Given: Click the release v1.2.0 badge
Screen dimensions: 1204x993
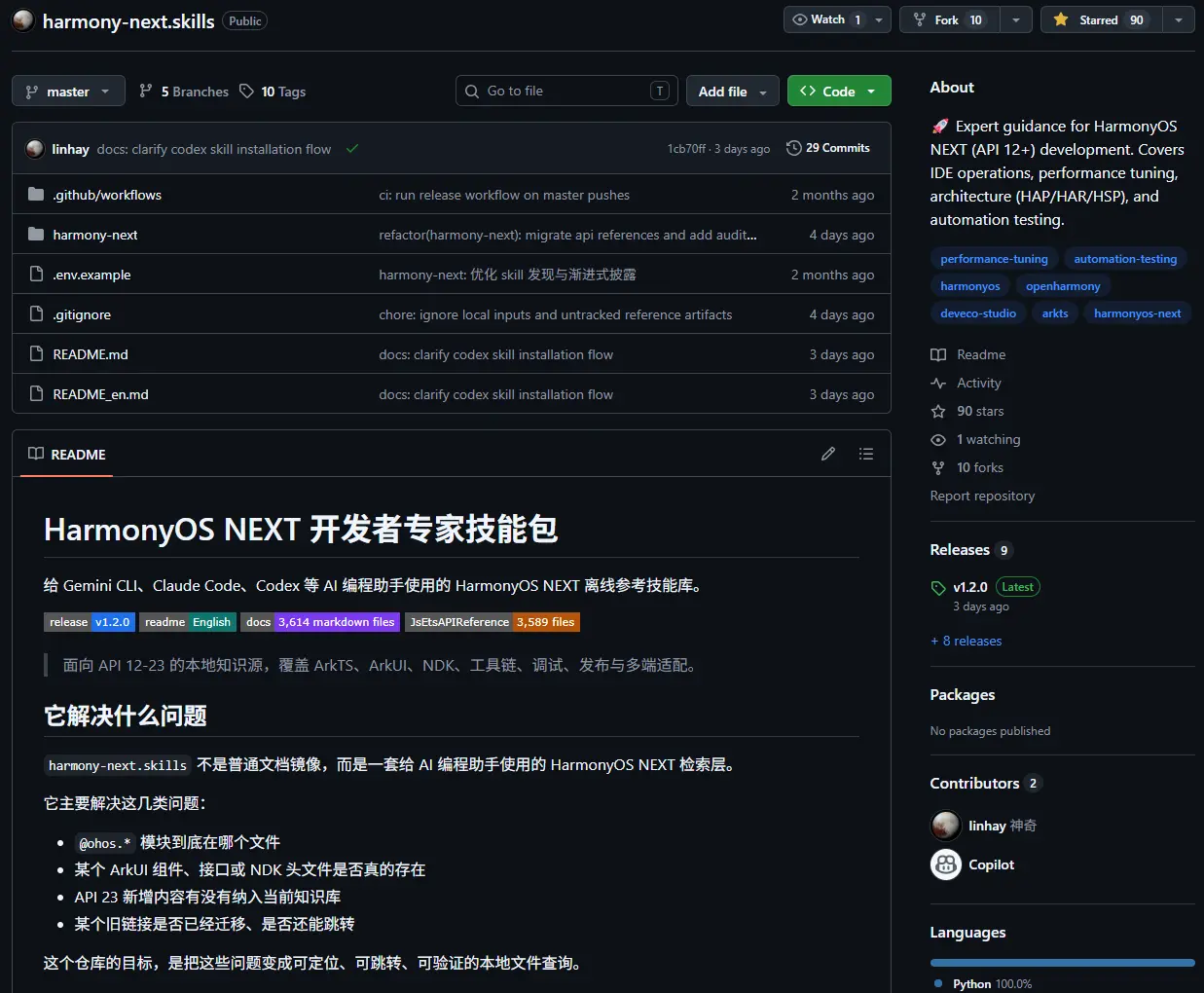Looking at the screenshot, I should (x=90, y=622).
